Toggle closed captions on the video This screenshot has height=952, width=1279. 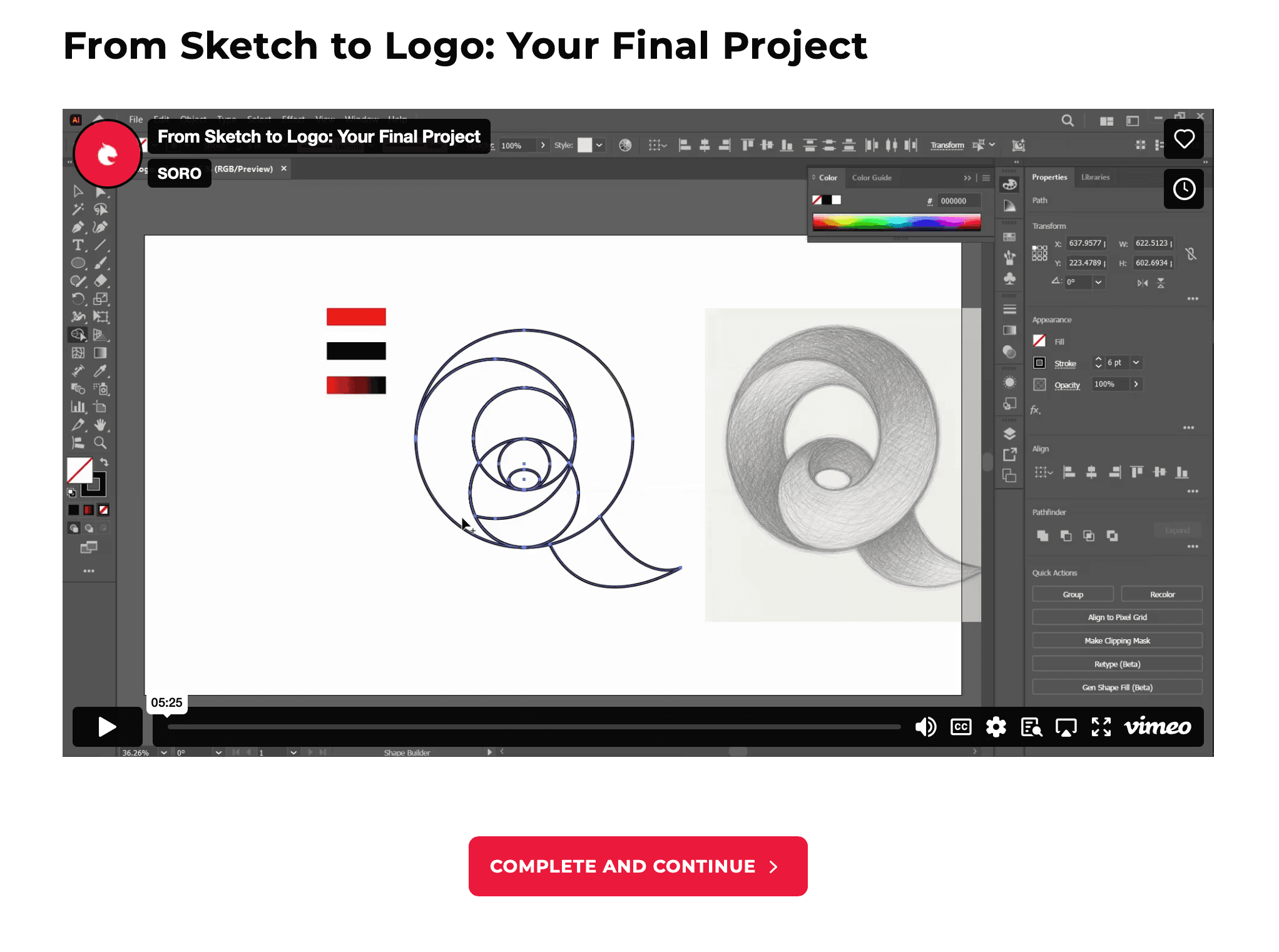tap(961, 727)
